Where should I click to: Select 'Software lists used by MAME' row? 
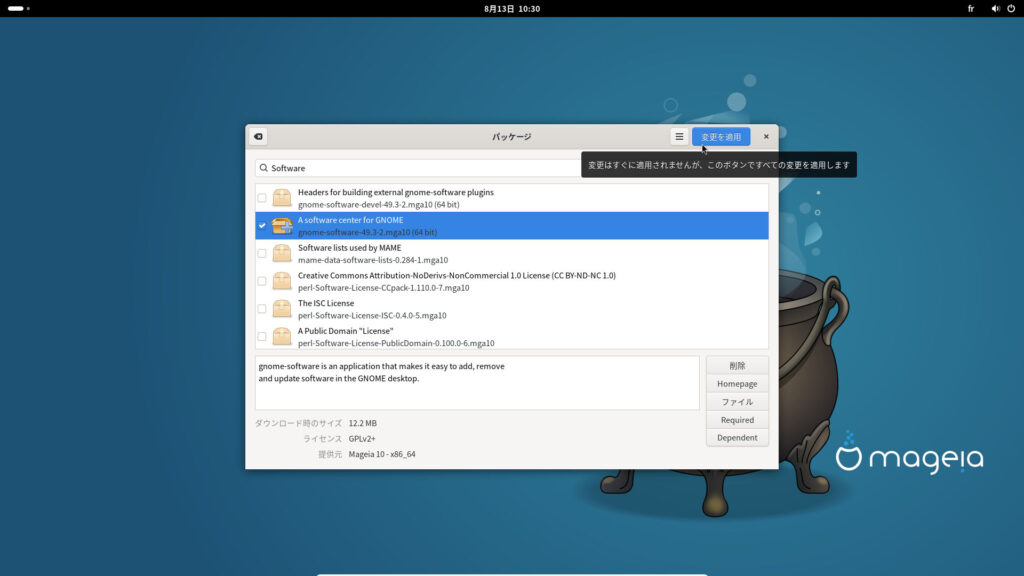[x=511, y=253]
